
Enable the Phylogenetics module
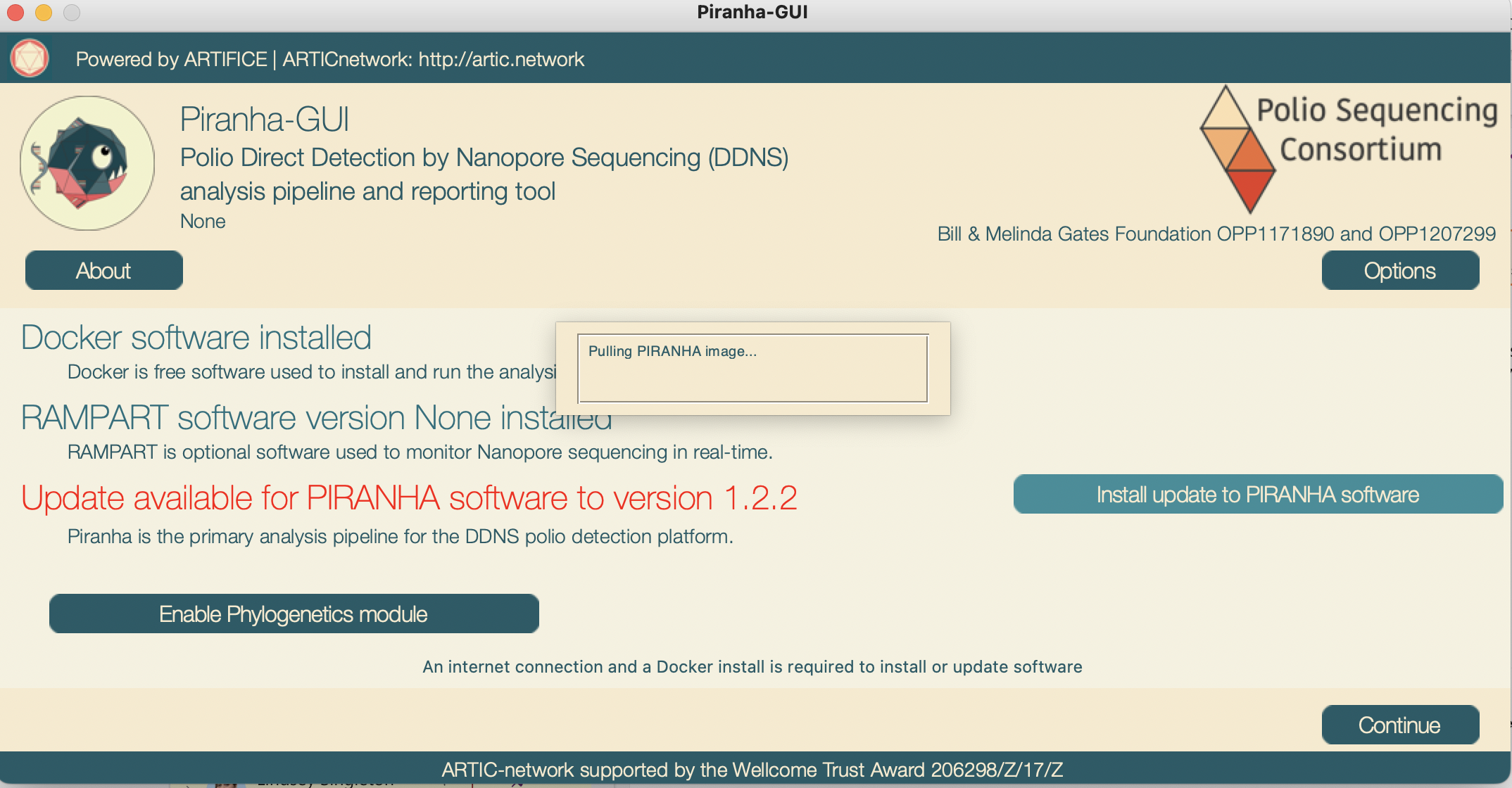tap(294, 614)
